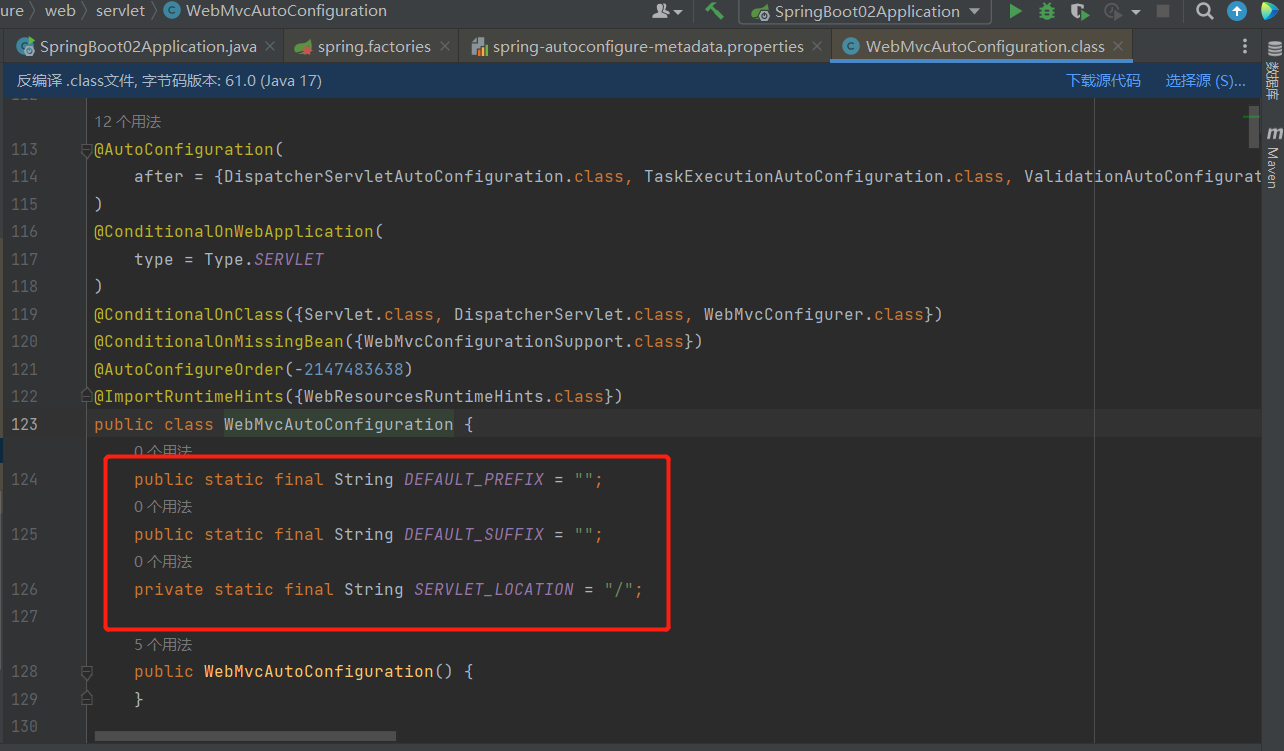The image size is (1284, 751).
Task: Collapse the fold marker at line 122
Action: [86, 397]
